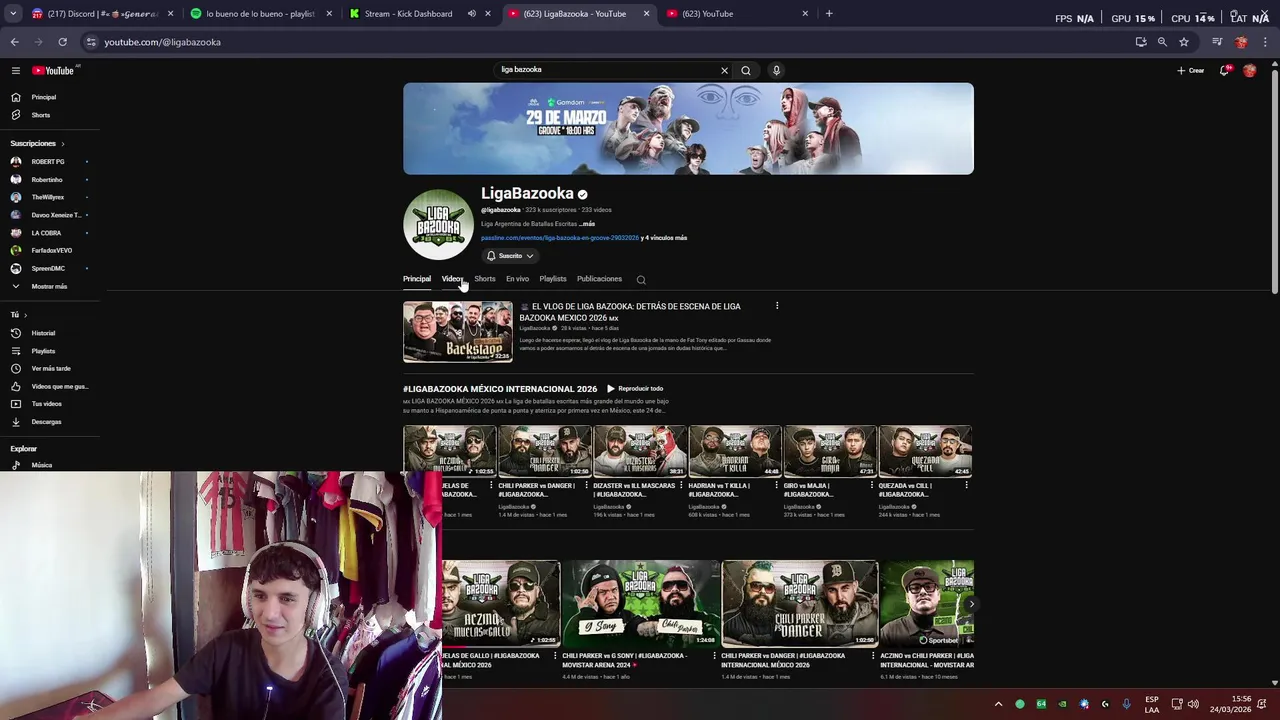This screenshot has height=720, width=1280.
Task: Open Videos que me gustan
Action: pos(50,386)
